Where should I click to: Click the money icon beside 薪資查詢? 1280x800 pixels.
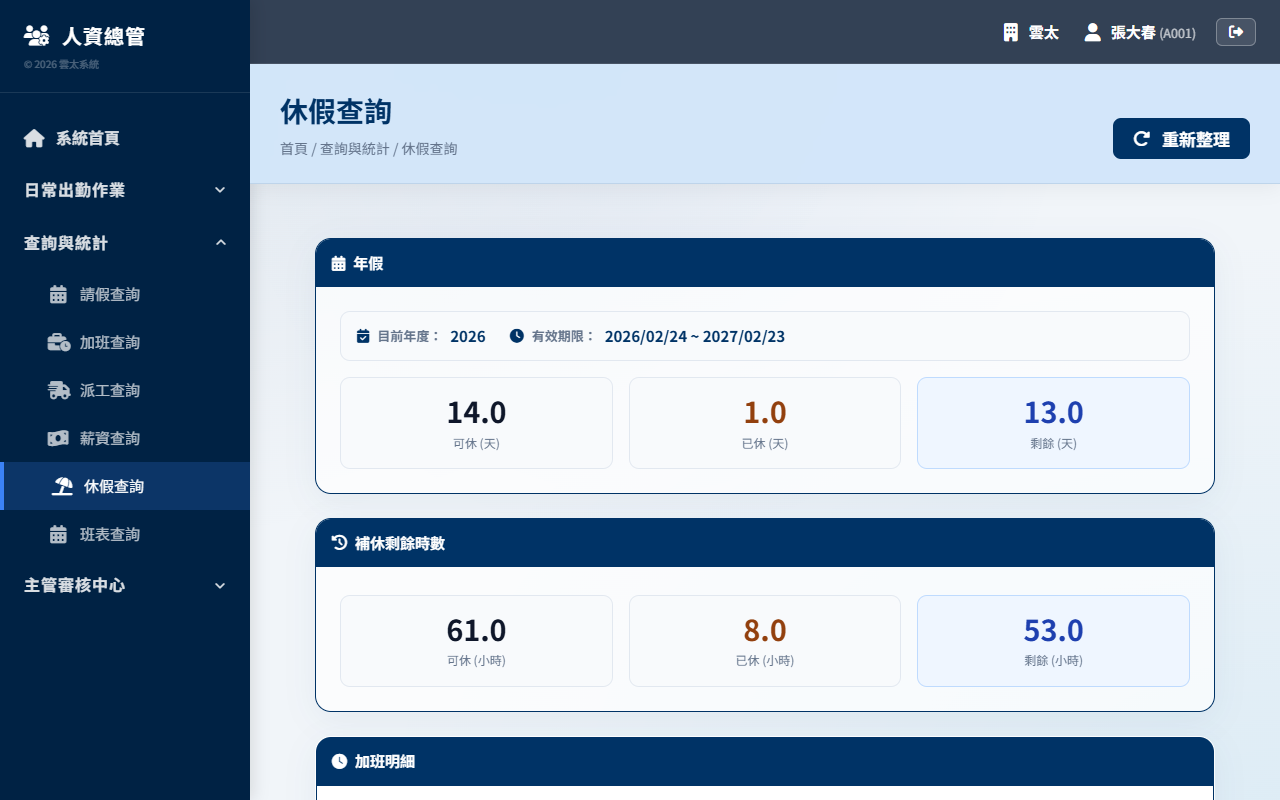(x=58, y=438)
